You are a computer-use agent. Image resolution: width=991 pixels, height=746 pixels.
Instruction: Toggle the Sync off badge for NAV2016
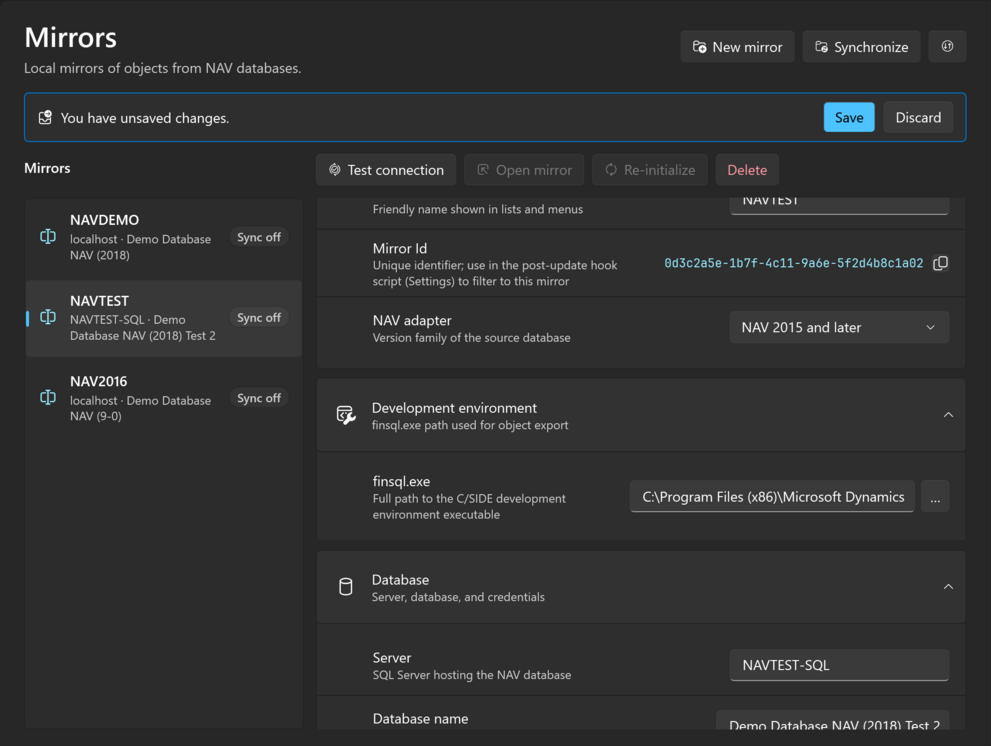tap(258, 398)
